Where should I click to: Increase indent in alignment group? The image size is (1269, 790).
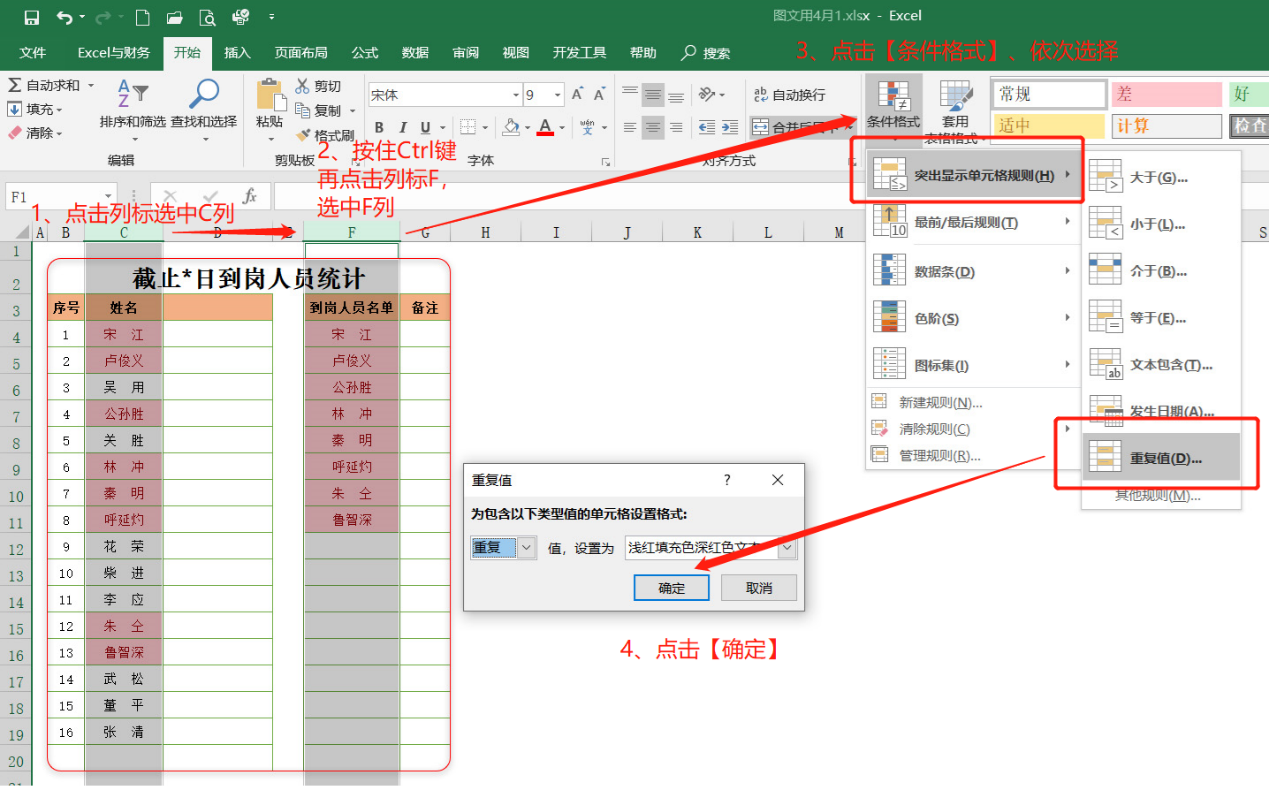[729, 127]
